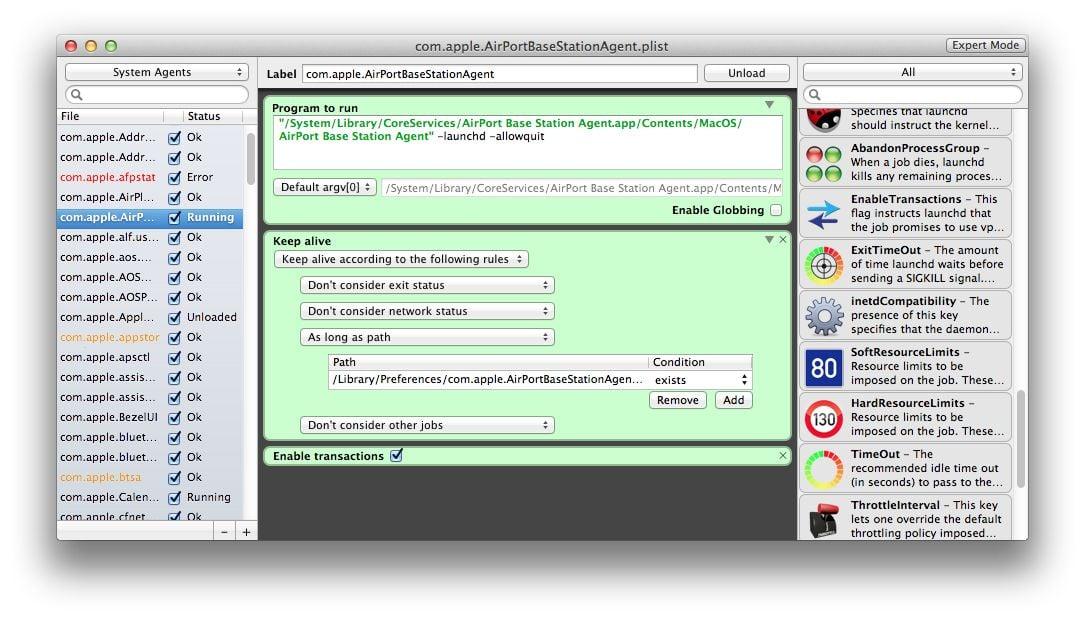The height and width of the screenshot is (619, 1085).
Task: Click the file list vertical scrollbar
Action: [250, 158]
